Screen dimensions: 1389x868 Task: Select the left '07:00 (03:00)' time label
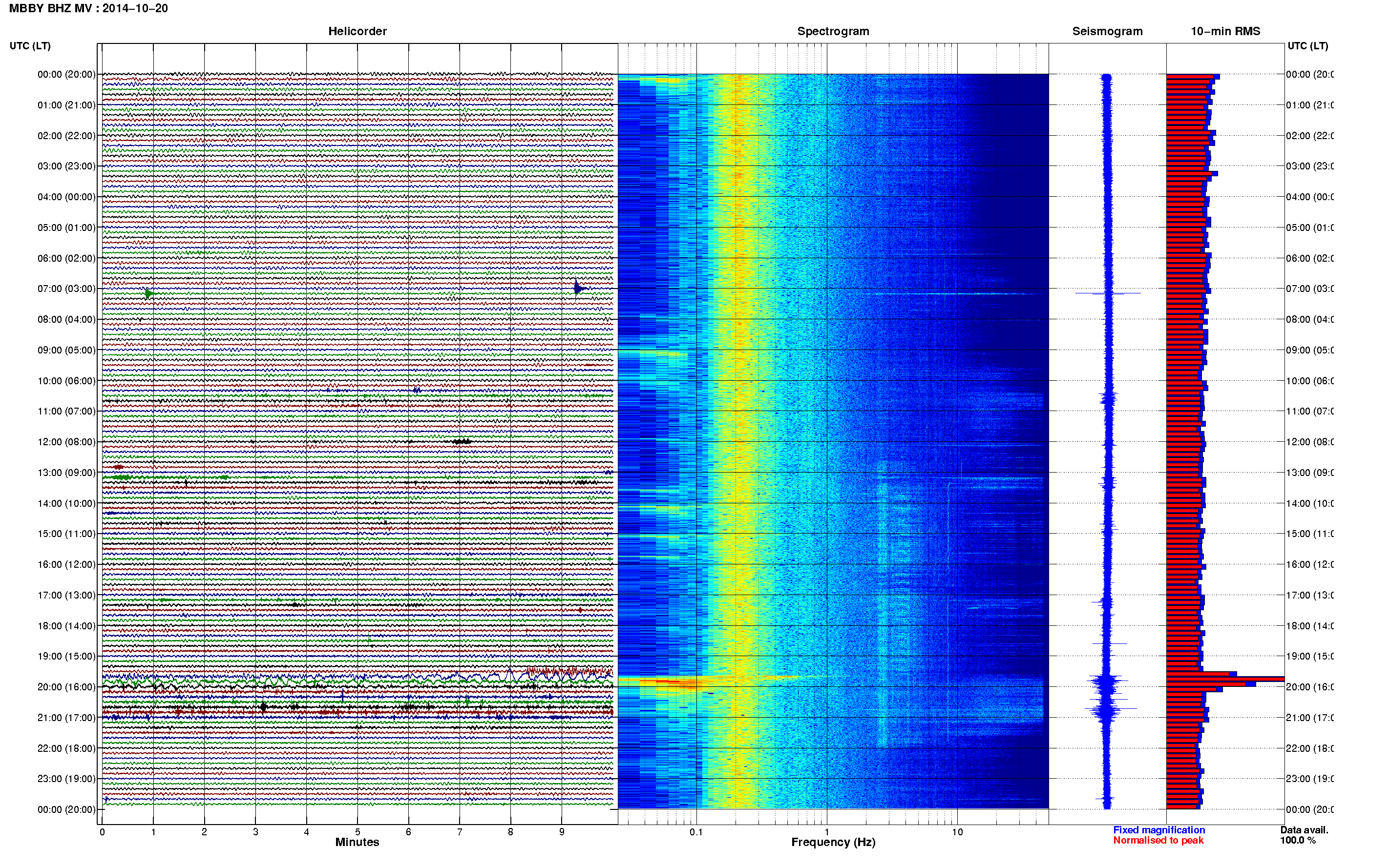(66, 289)
